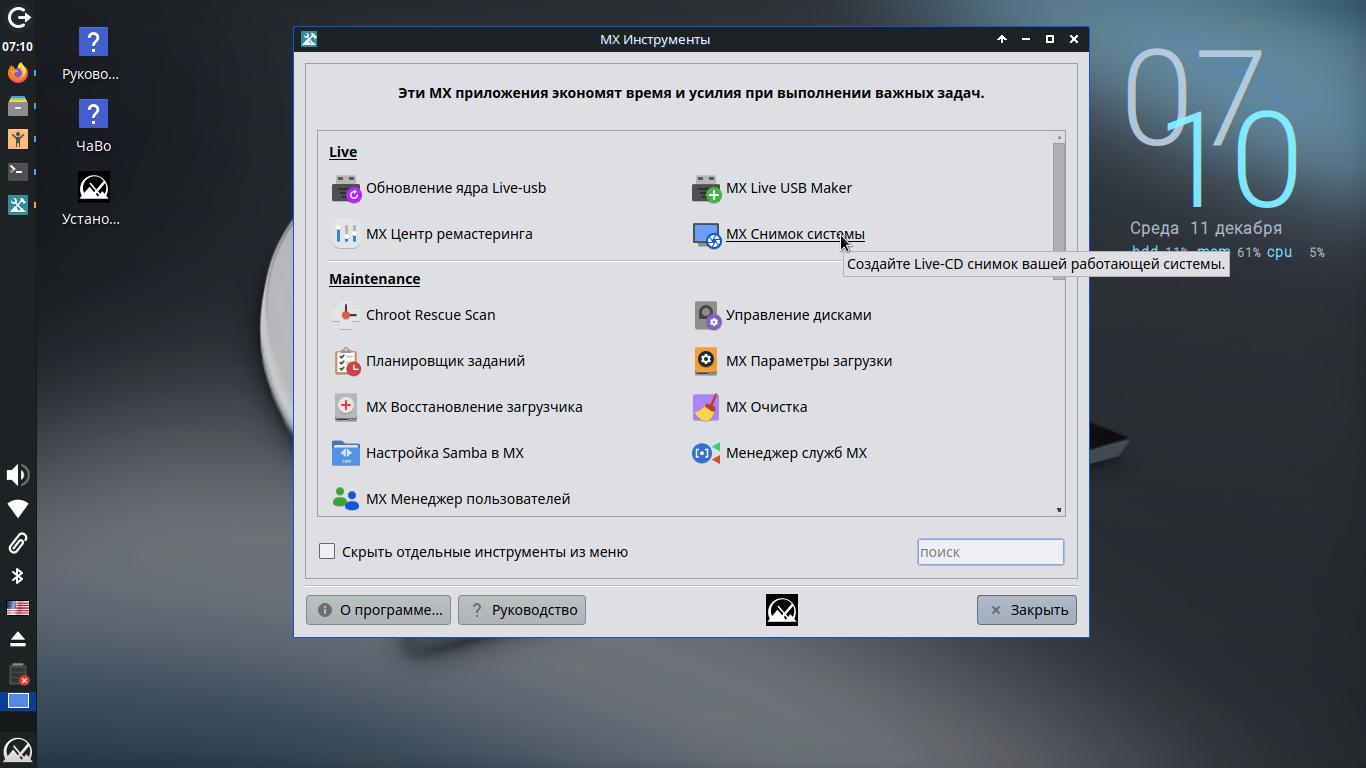Click the Live section heading
This screenshot has height=768, width=1366.
[343, 152]
